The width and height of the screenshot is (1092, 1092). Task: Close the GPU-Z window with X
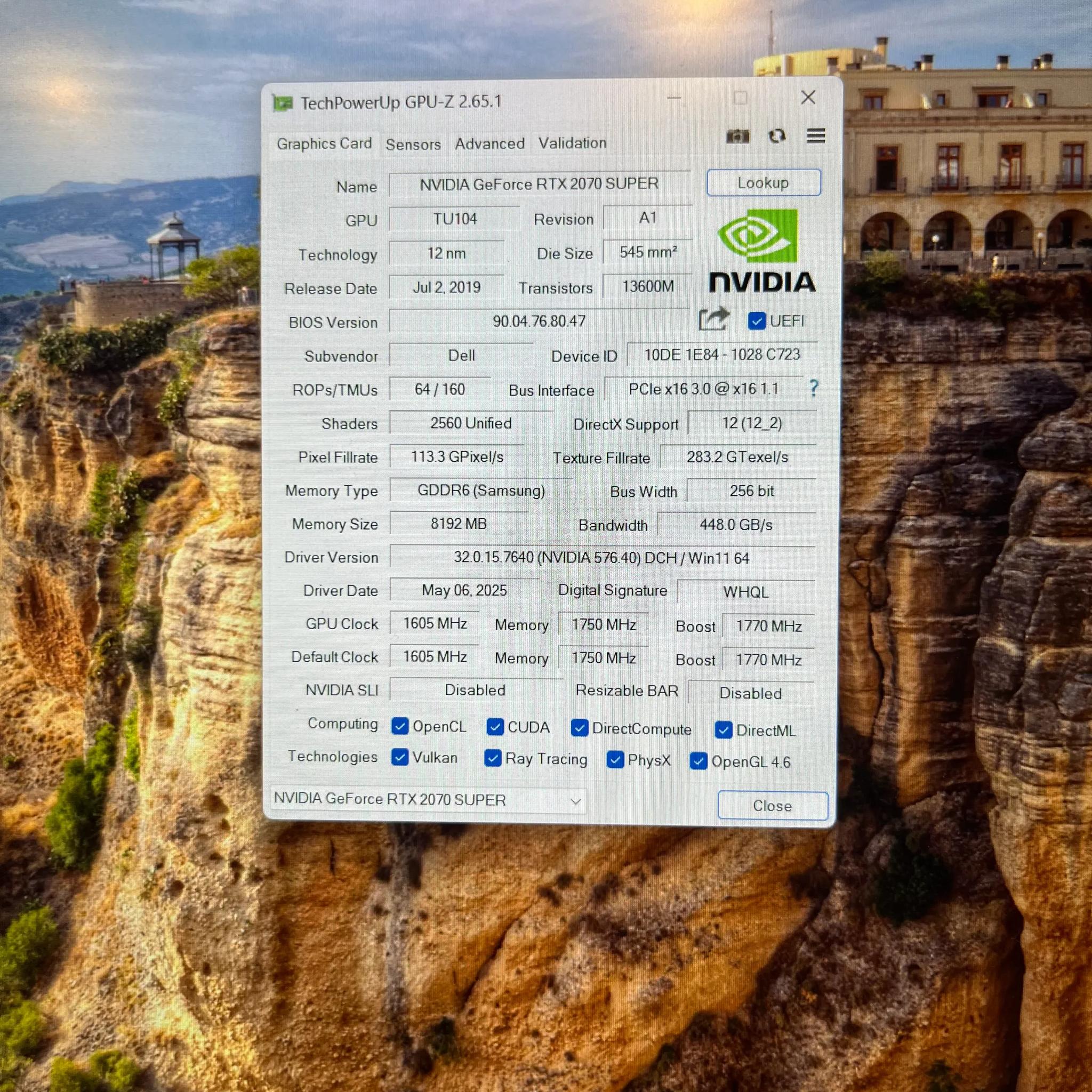tap(808, 97)
